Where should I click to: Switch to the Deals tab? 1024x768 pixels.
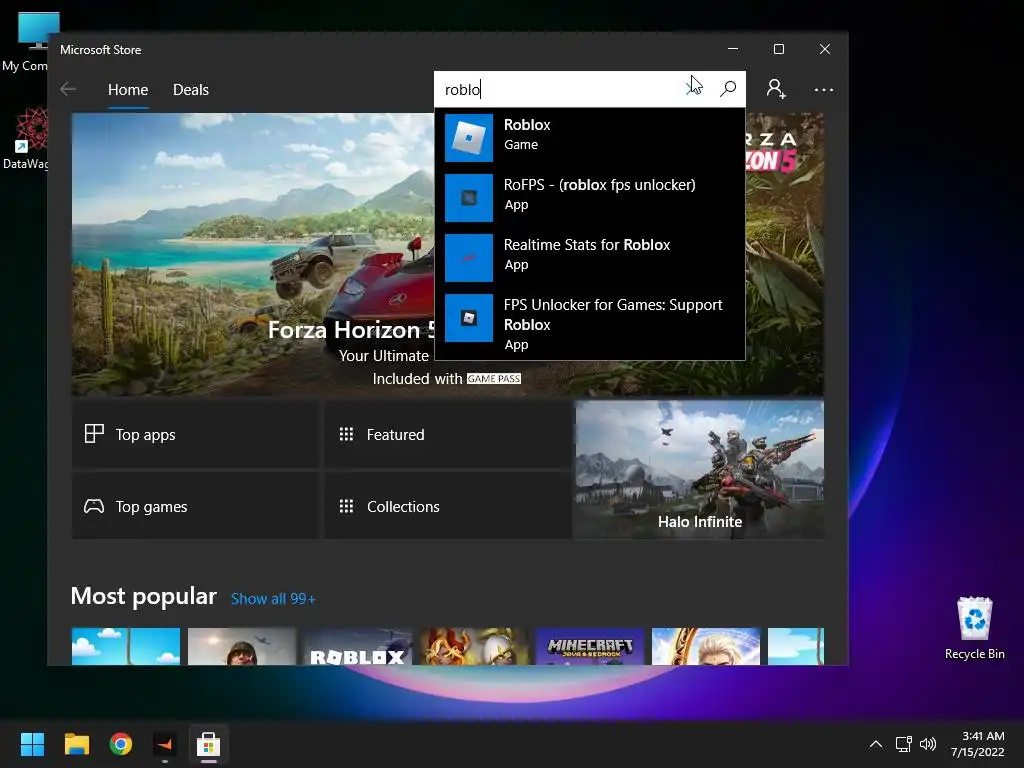(191, 89)
